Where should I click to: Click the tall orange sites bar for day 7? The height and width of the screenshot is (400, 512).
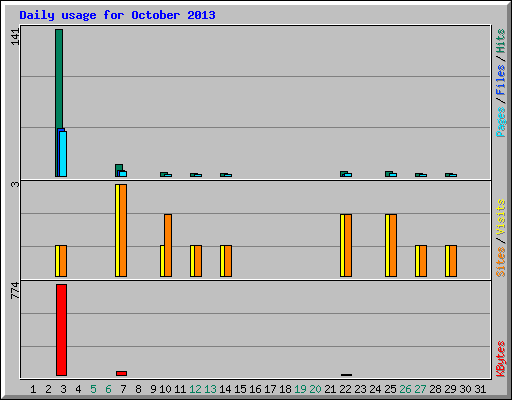click(x=123, y=230)
